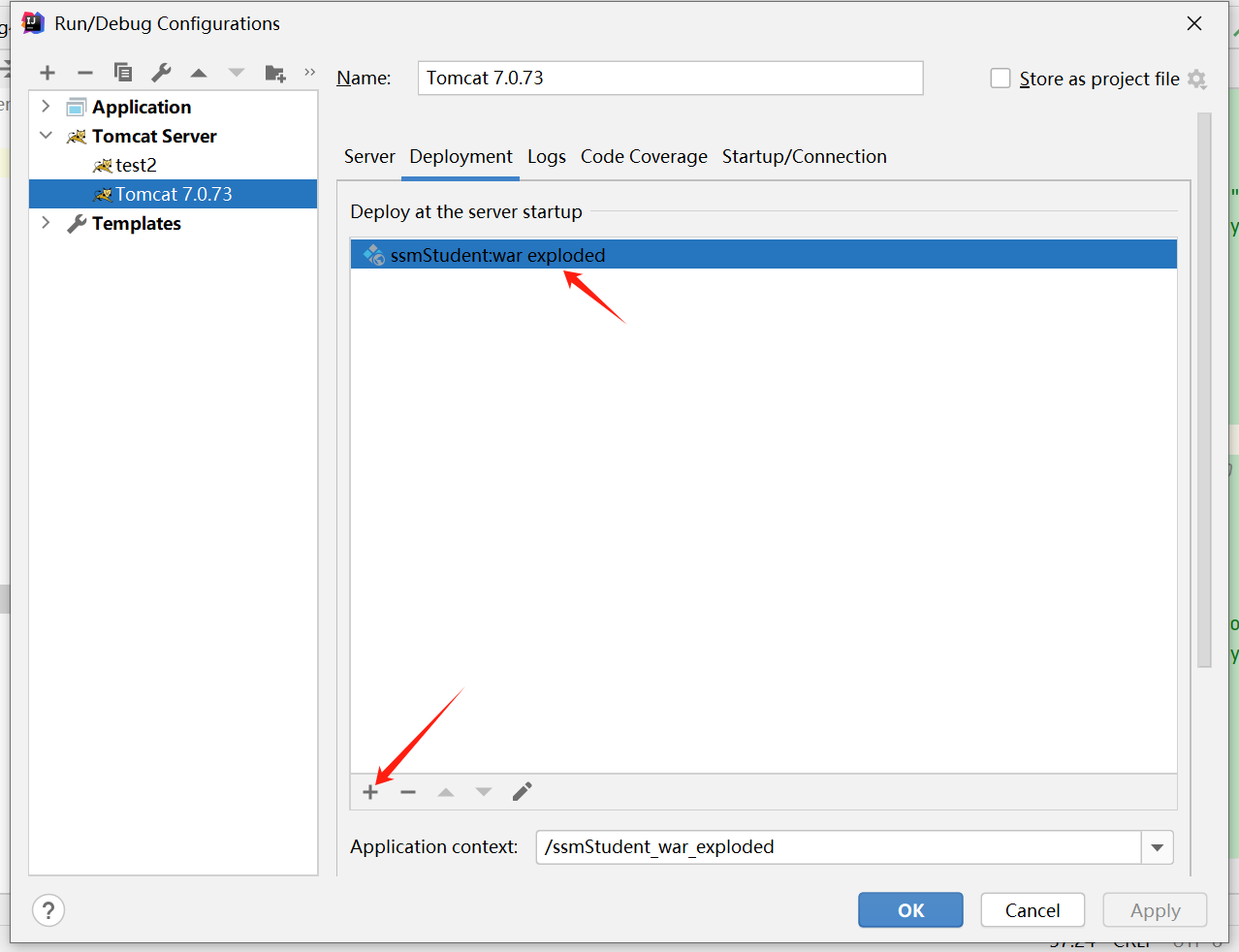Click the Apply button
Screen dimensions: 1239x952
1155,910
